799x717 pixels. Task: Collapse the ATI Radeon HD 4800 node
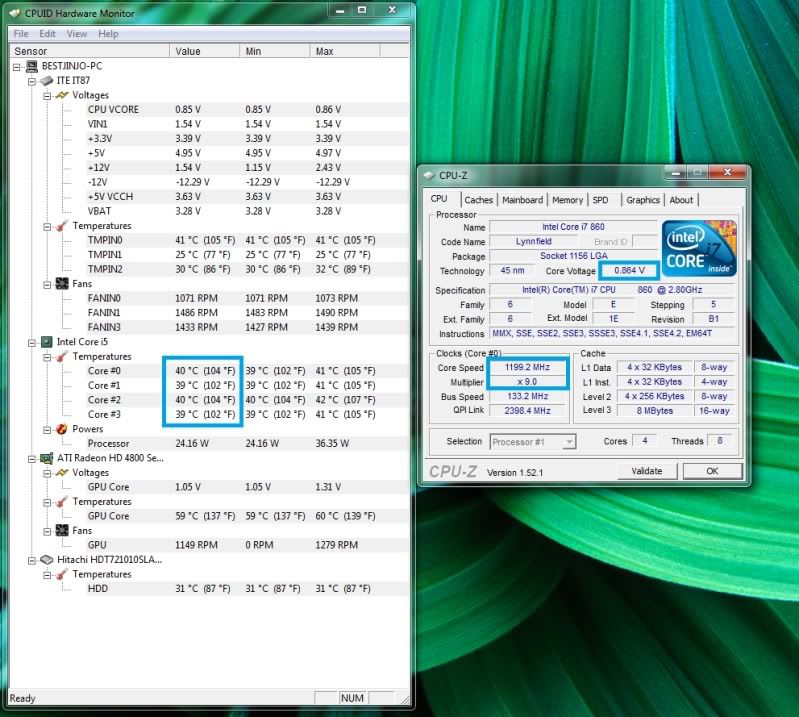32,458
